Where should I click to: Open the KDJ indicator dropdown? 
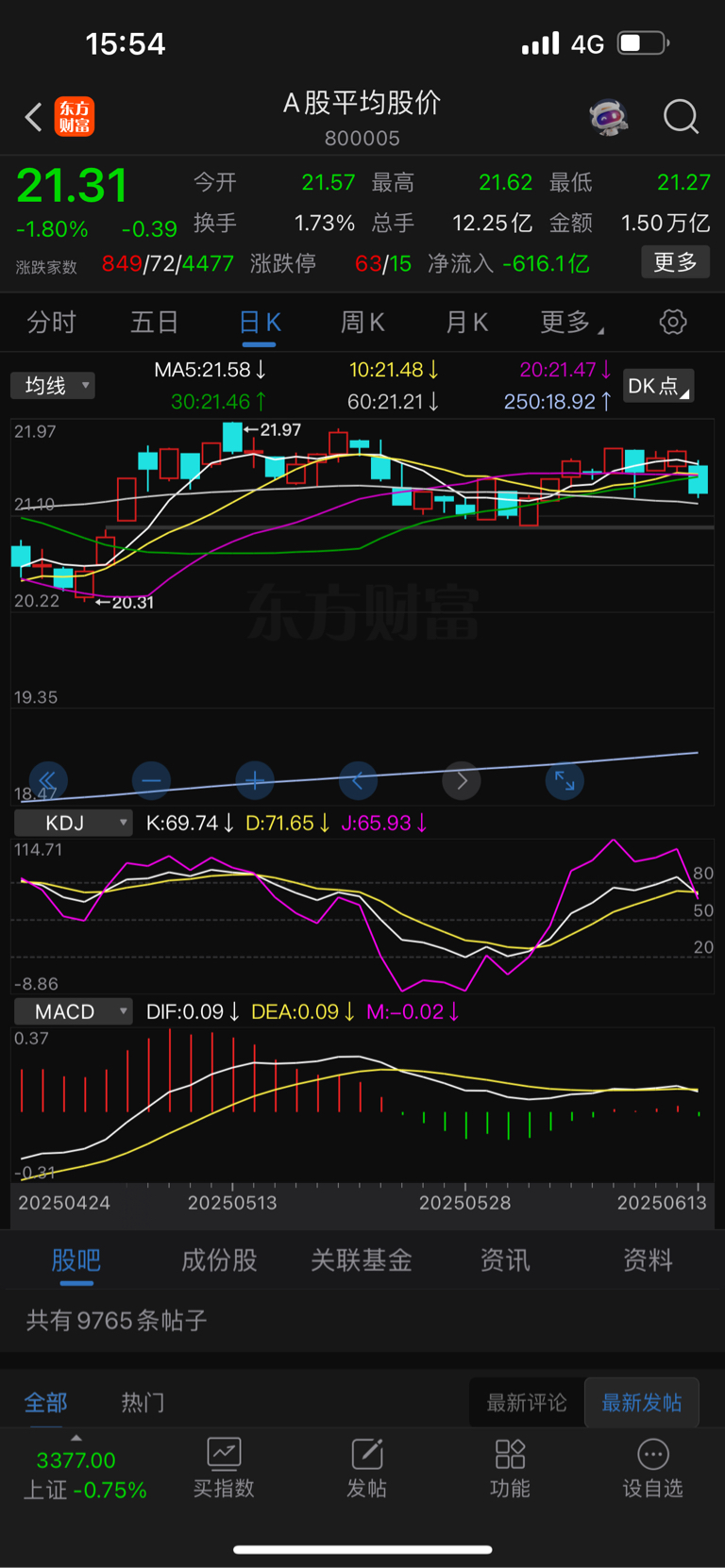(73, 823)
